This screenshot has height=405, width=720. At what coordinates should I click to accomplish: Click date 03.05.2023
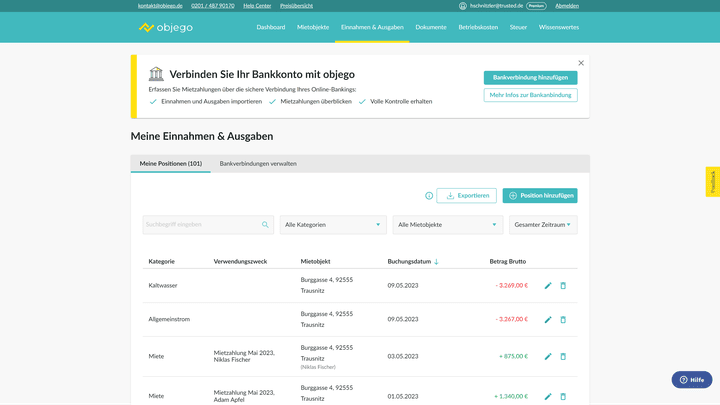pyautogui.click(x=403, y=356)
